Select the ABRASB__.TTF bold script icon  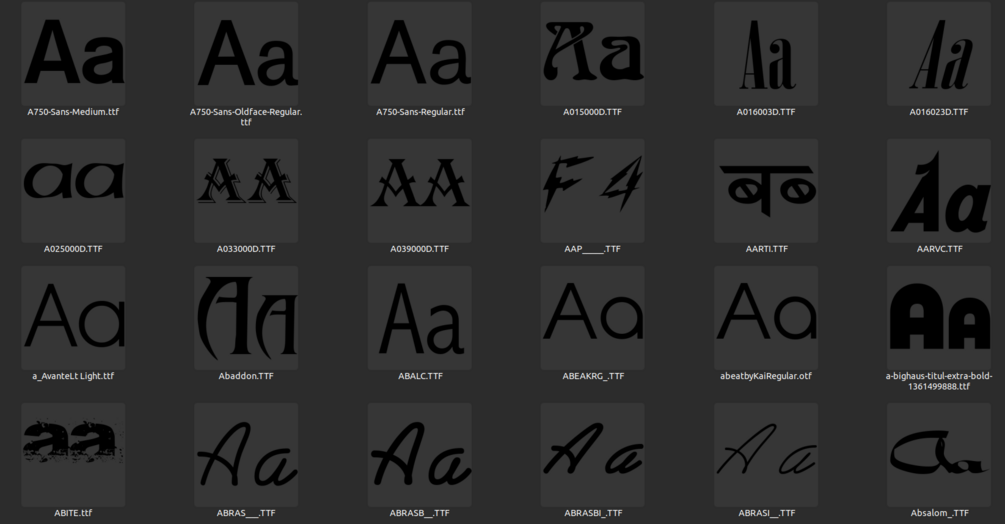[x=420, y=455]
